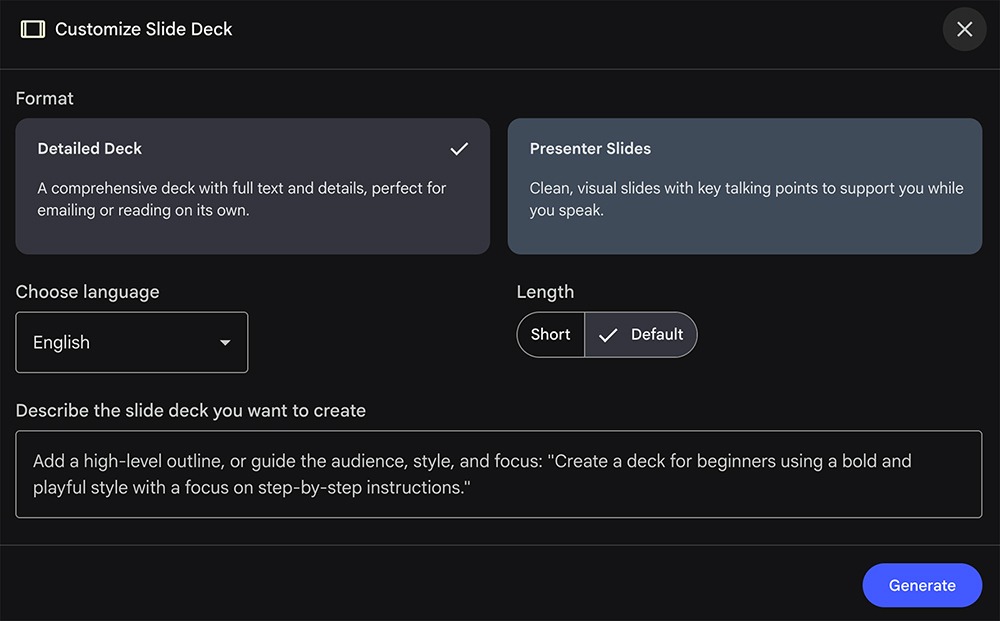Click the "Describe the slide deck" label

pyautogui.click(x=191, y=410)
